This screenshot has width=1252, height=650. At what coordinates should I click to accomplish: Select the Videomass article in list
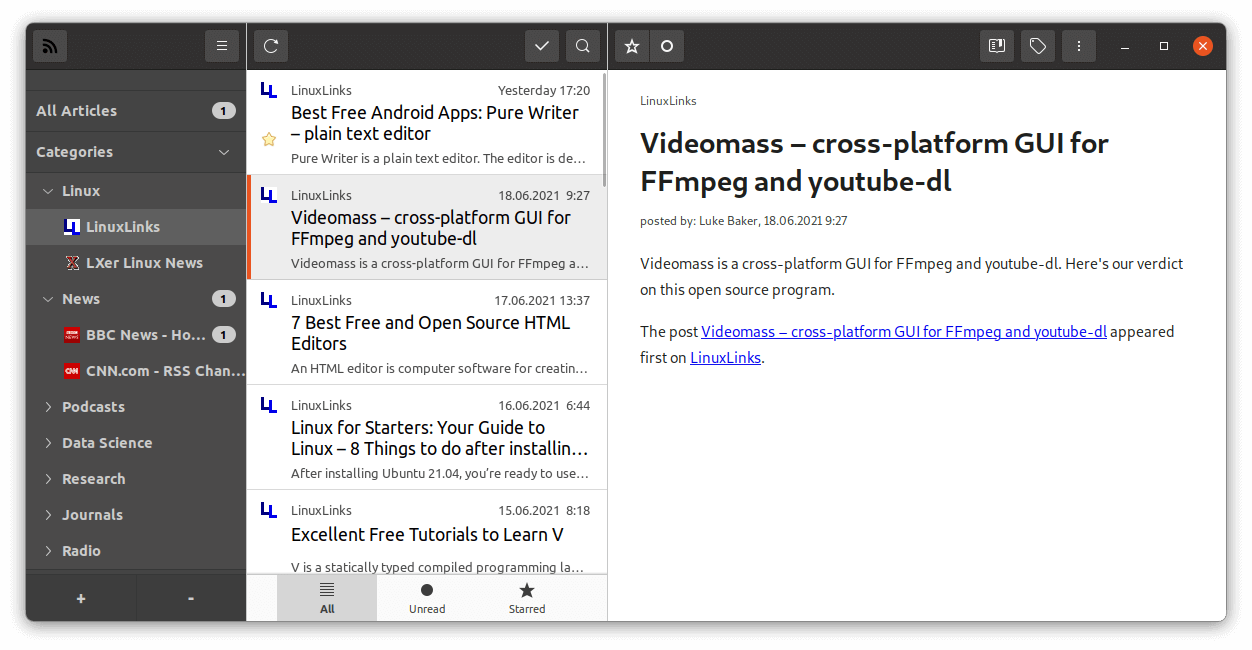pos(426,227)
